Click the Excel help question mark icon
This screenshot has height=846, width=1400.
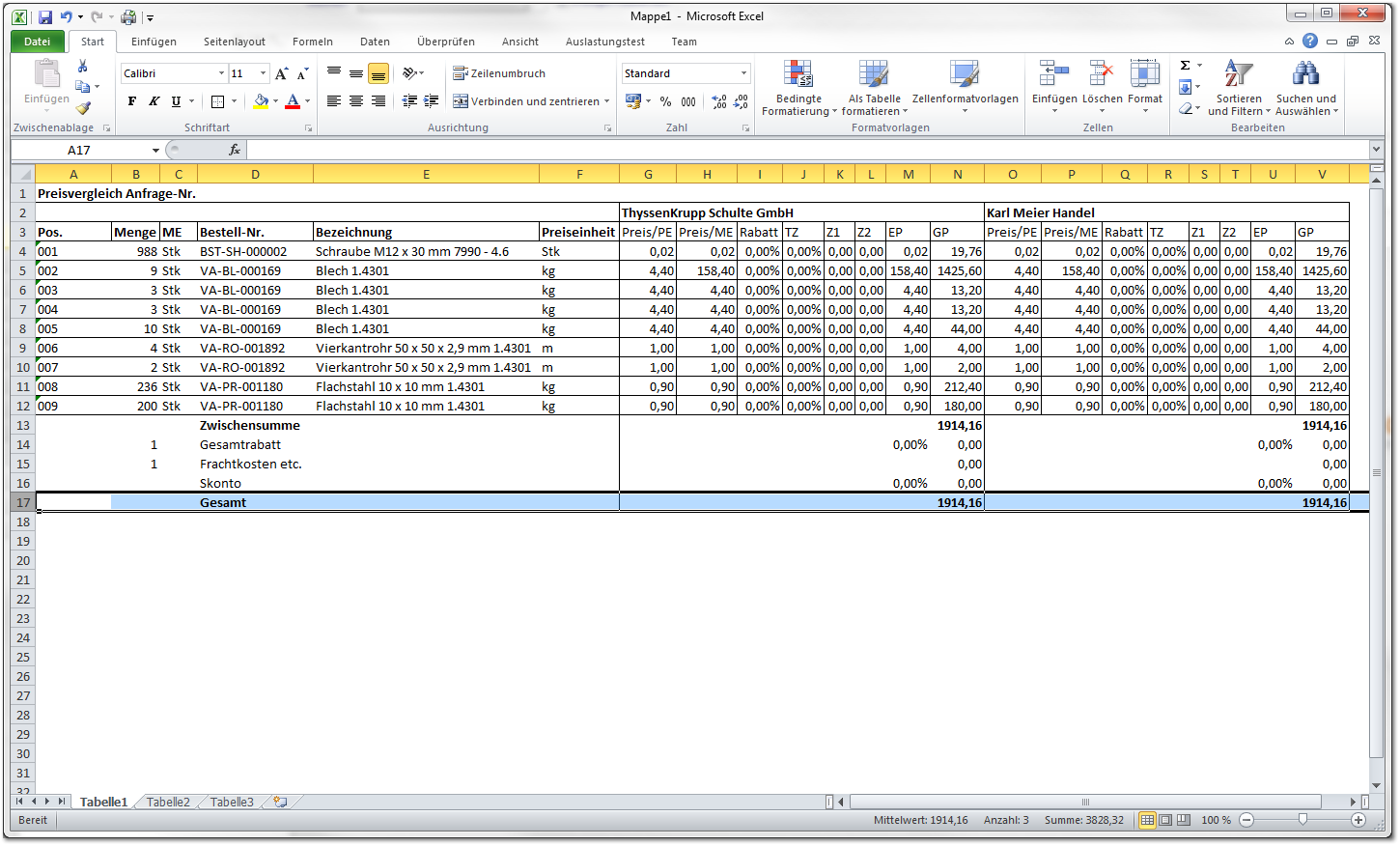(1309, 41)
